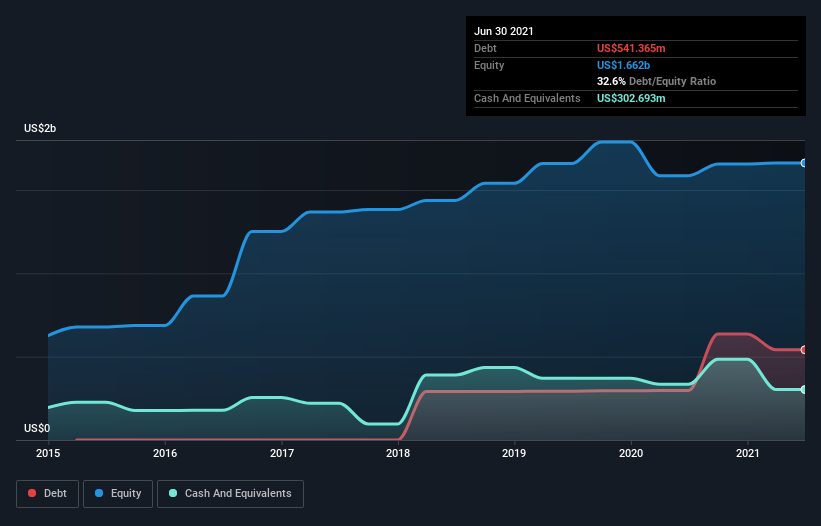Select the 2019 x-axis label
This screenshot has width=821, height=526.
coord(514,453)
